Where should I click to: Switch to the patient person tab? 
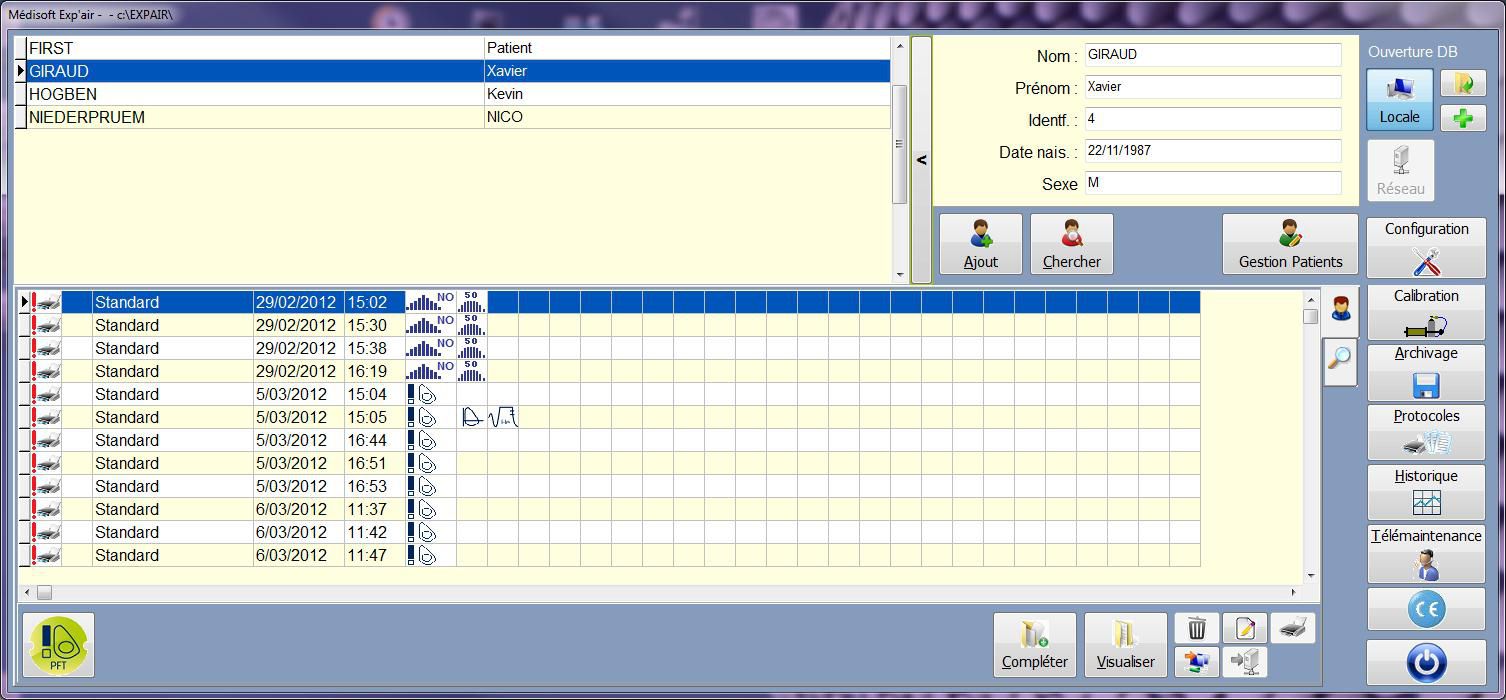1340,308
